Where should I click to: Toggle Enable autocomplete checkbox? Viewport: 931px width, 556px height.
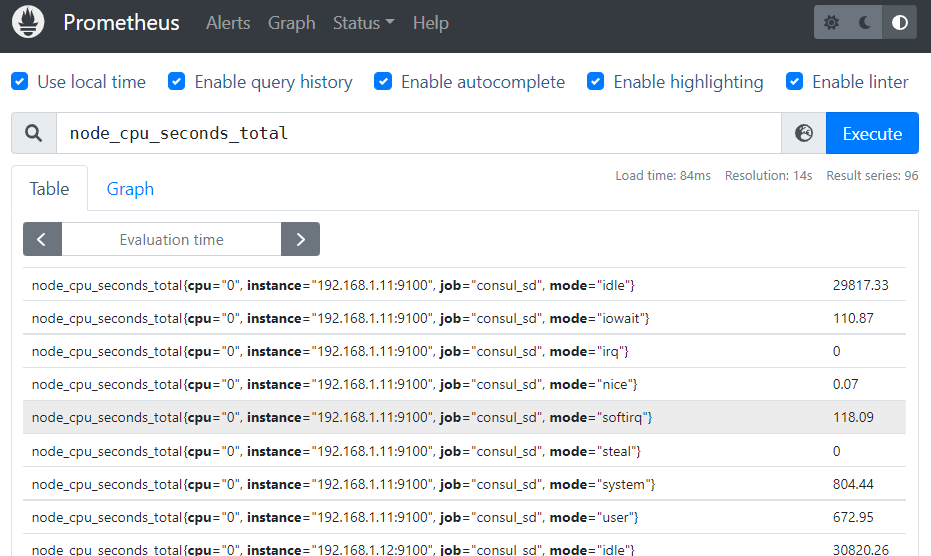pyautogui.click(x=383, y=81)
